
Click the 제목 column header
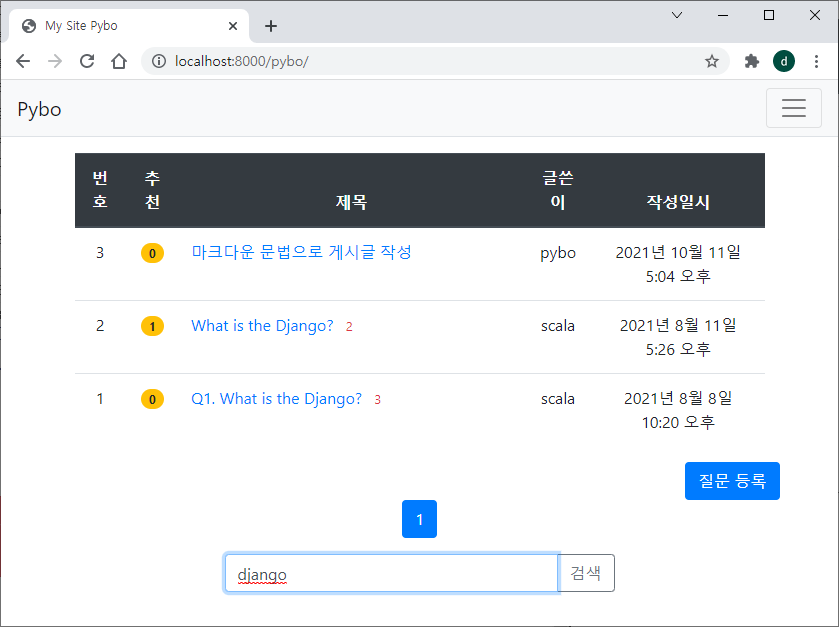[351, 202]
